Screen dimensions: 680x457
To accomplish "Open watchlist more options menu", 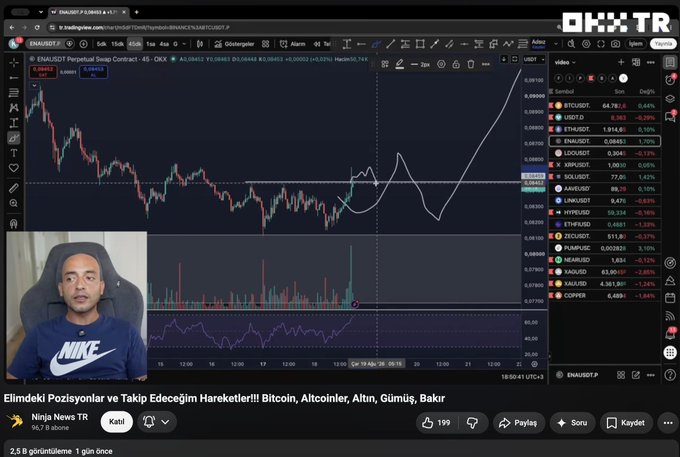I will (x=651, y=62).
